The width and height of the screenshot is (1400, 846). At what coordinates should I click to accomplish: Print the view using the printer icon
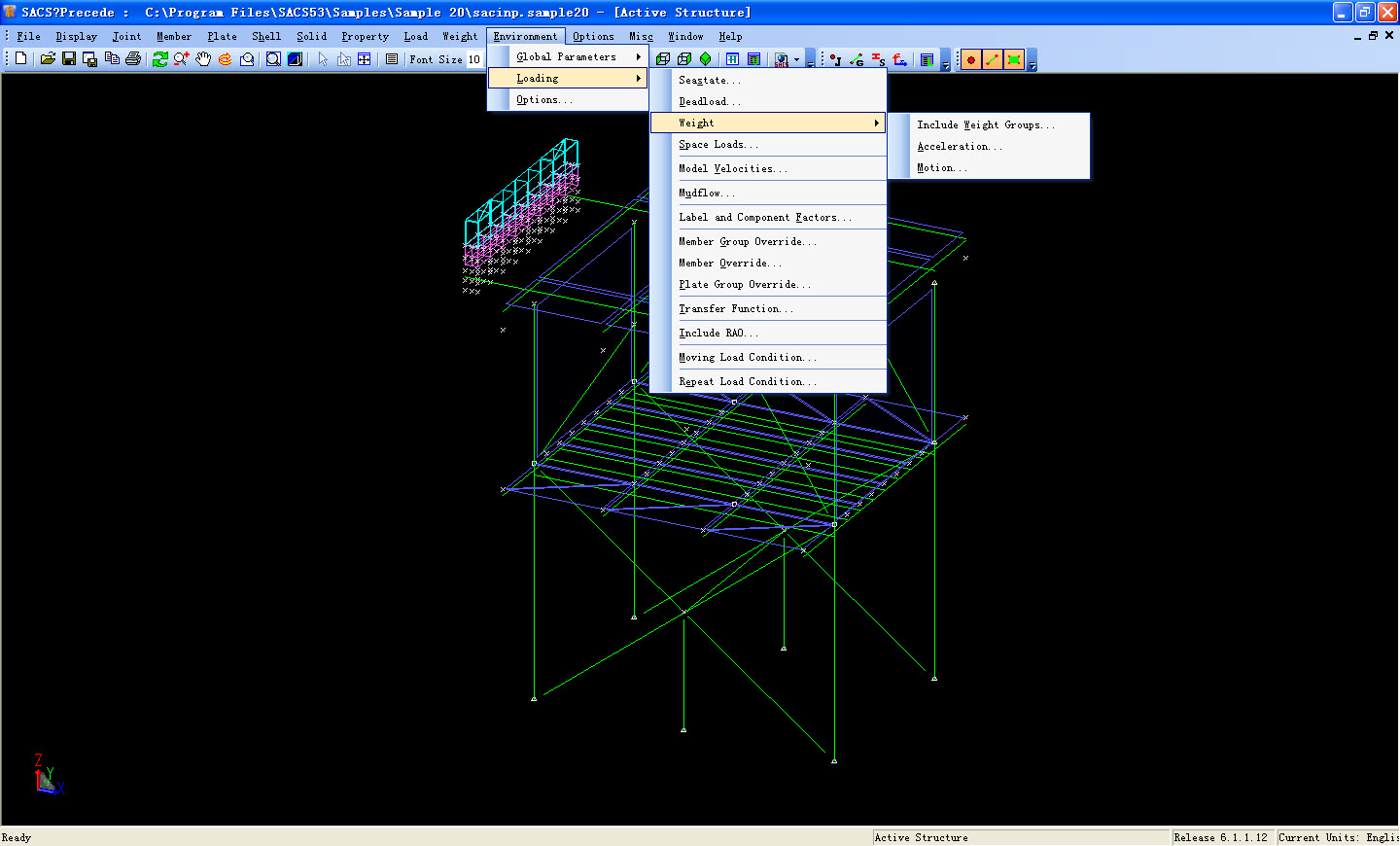click(x=133, y=59)
